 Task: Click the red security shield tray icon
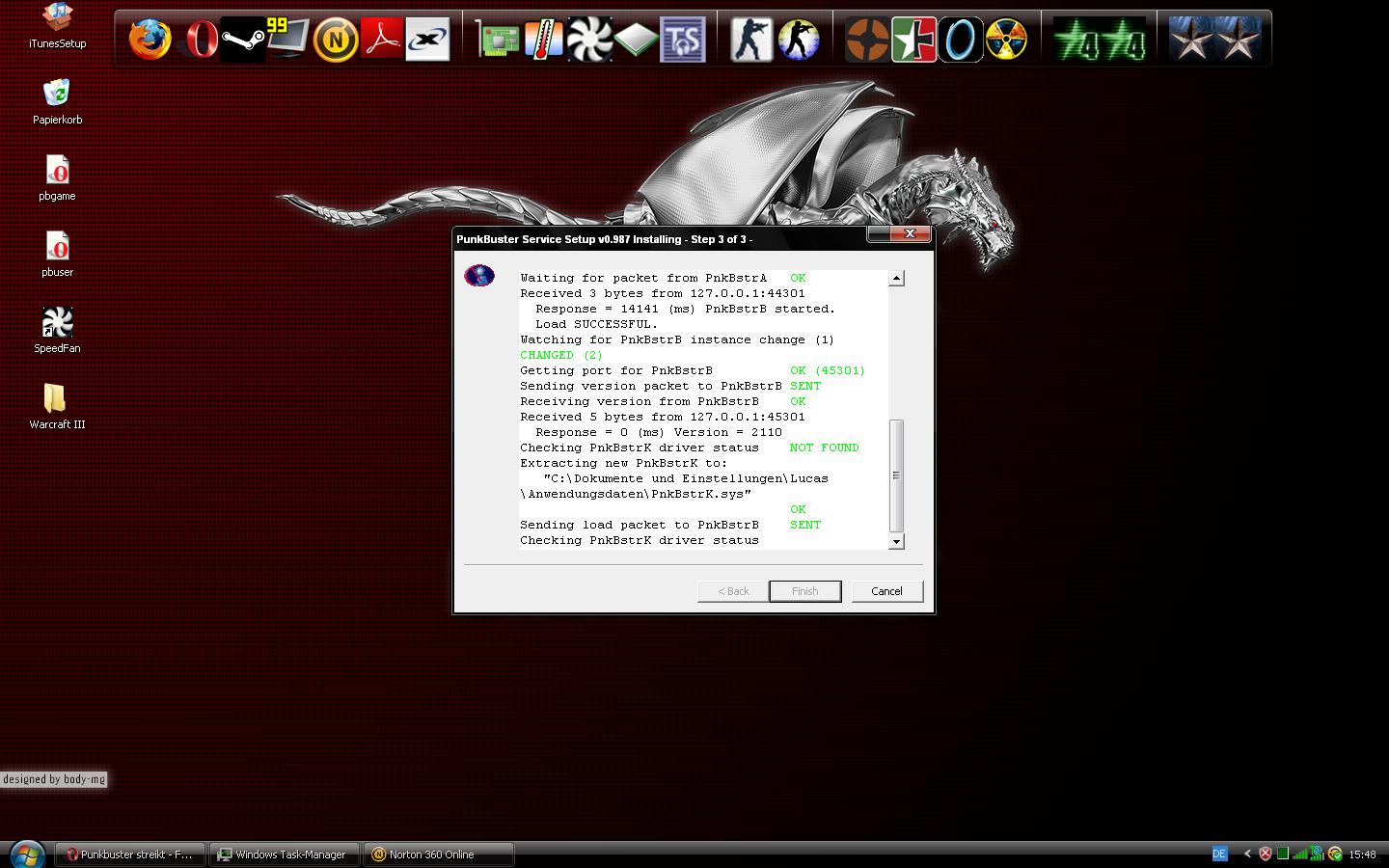pos(1266,854)
